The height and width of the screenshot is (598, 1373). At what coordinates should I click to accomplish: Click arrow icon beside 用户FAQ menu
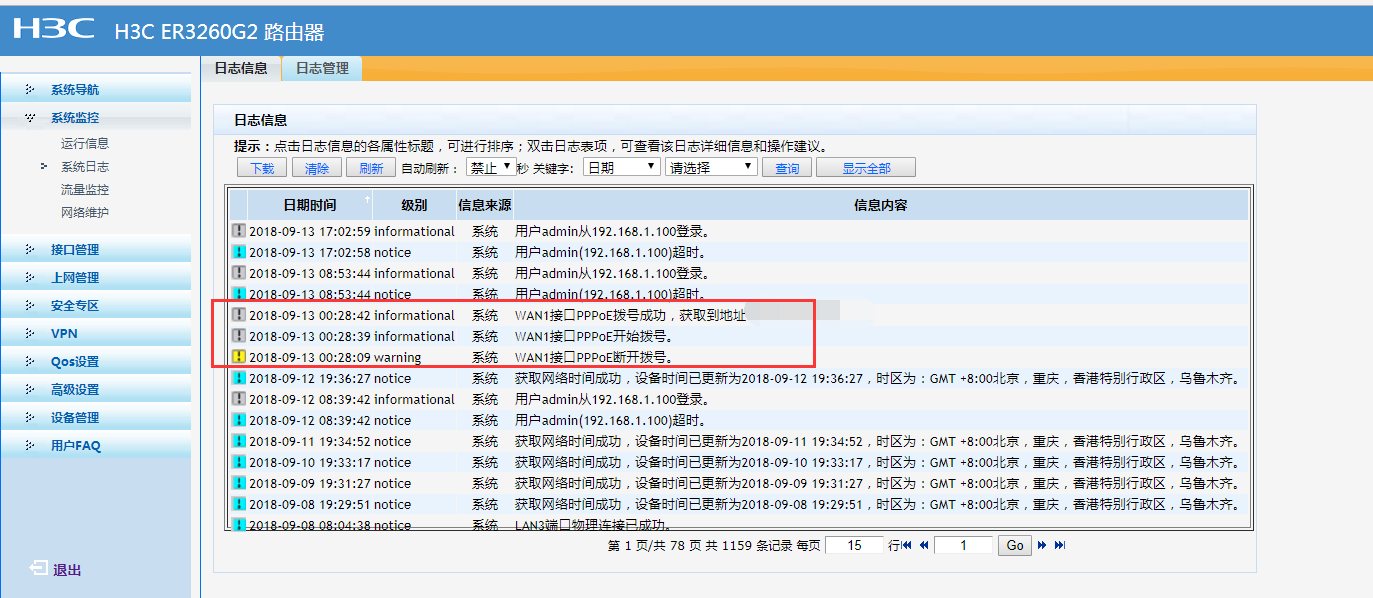pyautogui.click(x=30, y=445)
